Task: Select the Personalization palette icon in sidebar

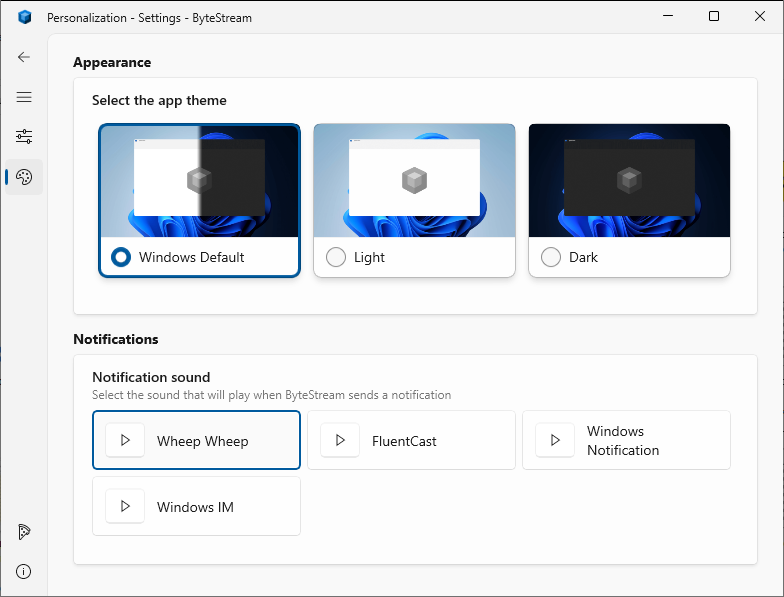Action: pos(24,177)
